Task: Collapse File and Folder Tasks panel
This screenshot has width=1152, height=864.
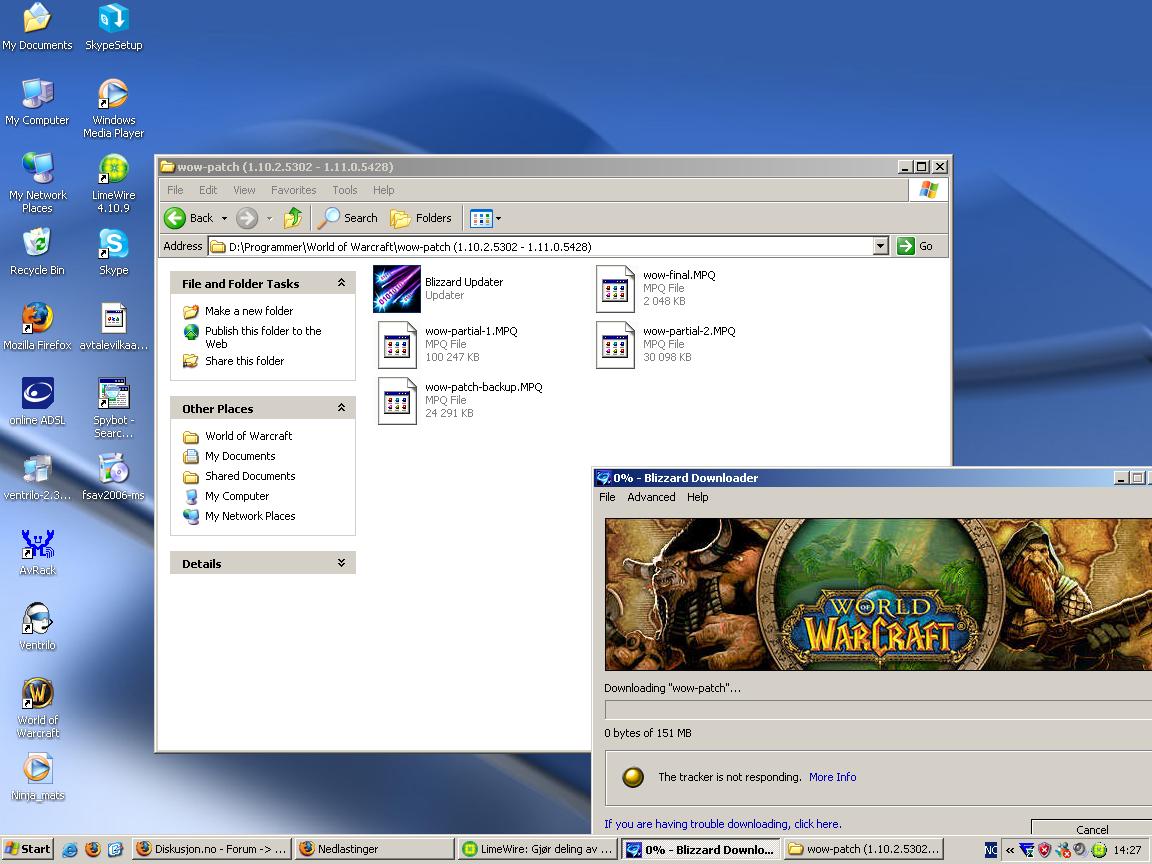Action: click(x=341, y=283)
